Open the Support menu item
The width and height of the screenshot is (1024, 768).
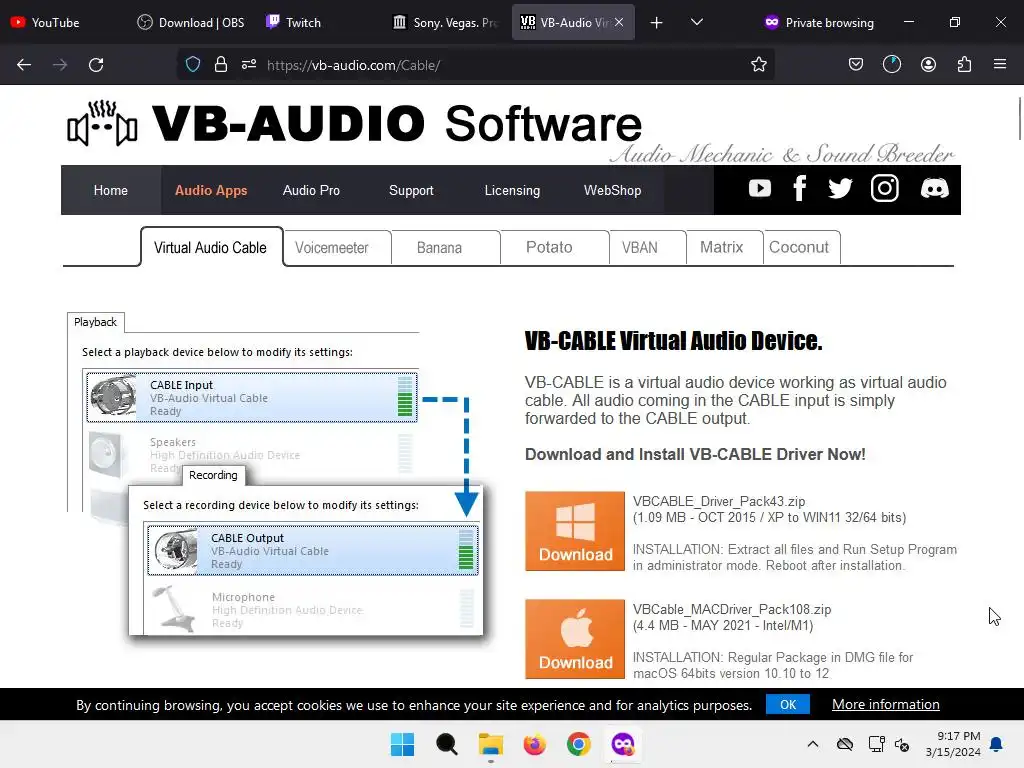point(411,190)
